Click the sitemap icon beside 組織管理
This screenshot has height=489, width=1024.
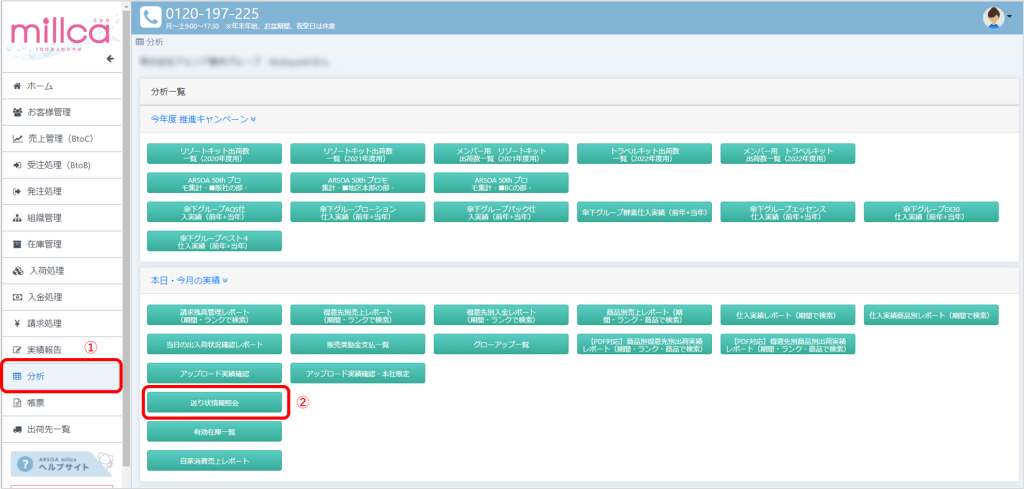(x=17, y=218)
